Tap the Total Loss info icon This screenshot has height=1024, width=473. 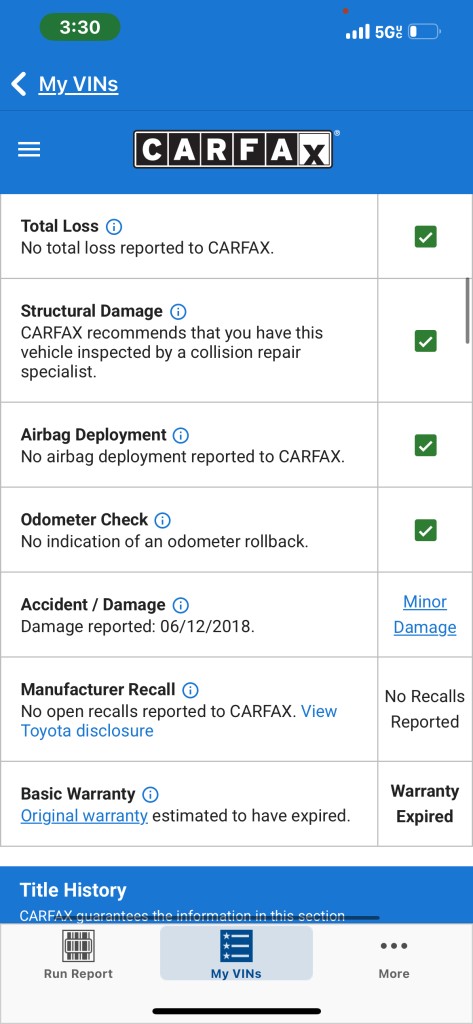coord(114,227)
